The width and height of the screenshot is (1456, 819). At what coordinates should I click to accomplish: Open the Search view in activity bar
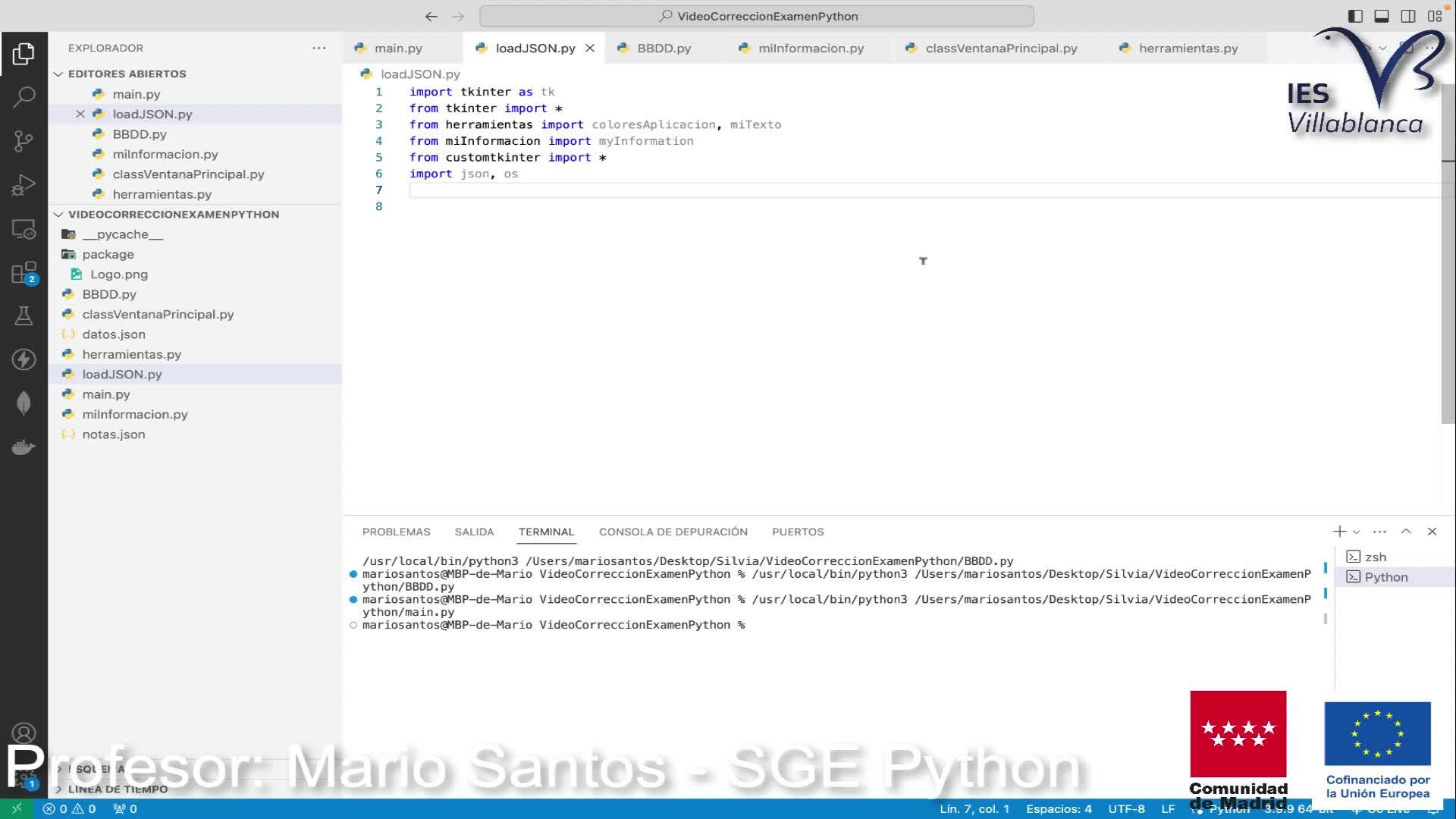(x=24, y=97)
